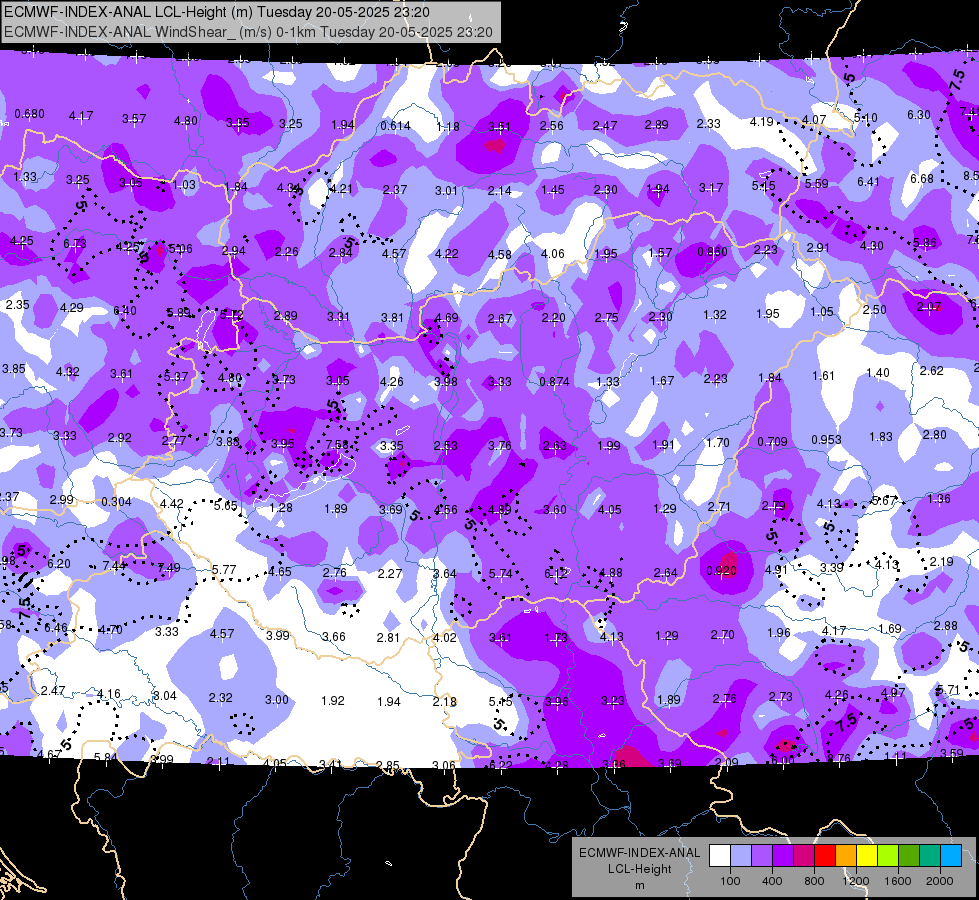Click the wind shear value 6.20

point(59,563)
